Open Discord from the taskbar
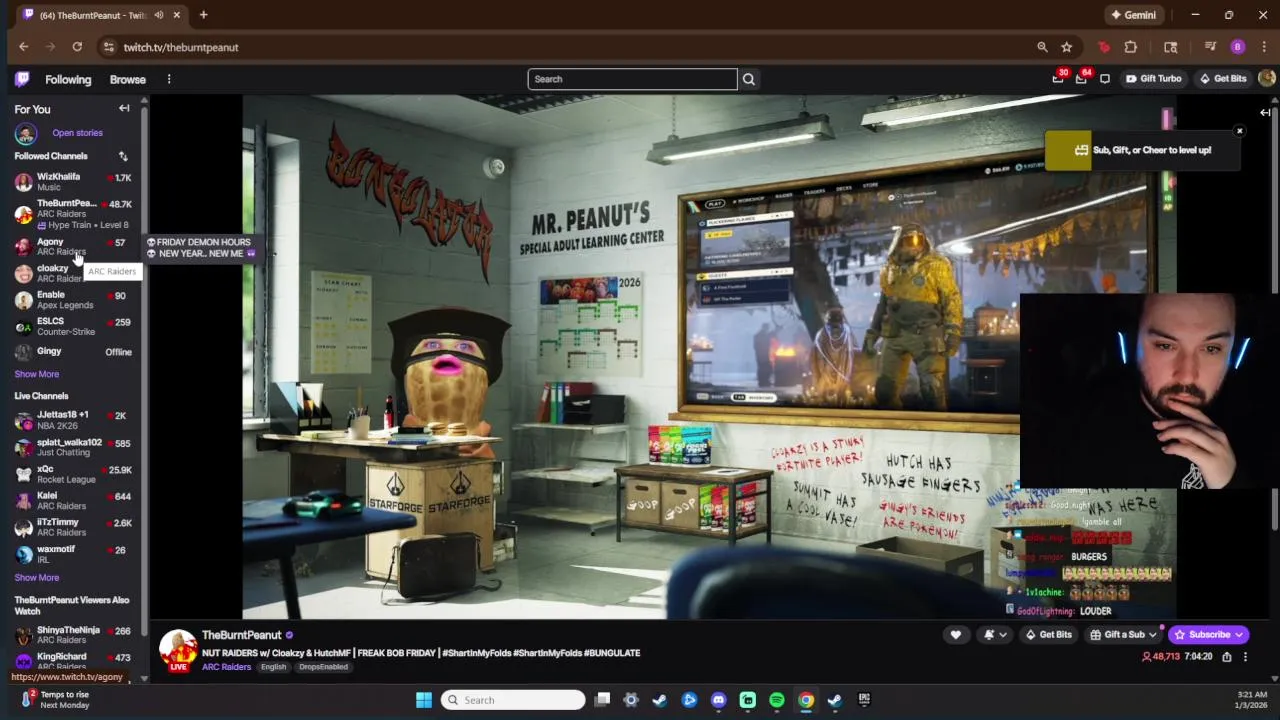The width and height of the screenshot is (1280, 720). click(718, 700)
